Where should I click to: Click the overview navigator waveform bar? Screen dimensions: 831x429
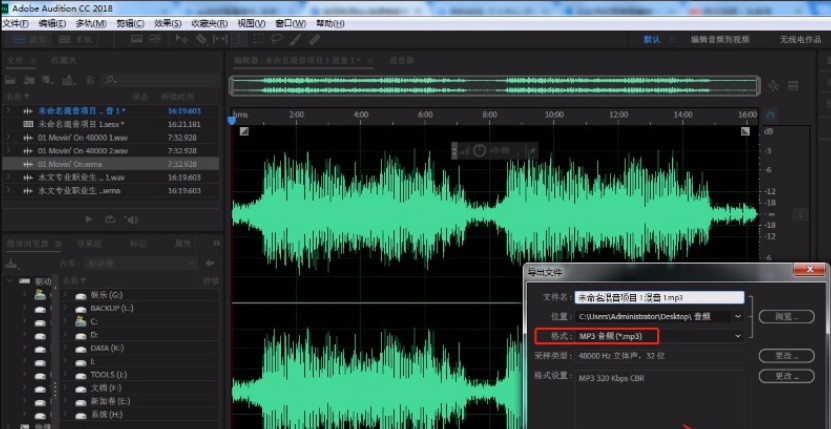pos(495,86)
